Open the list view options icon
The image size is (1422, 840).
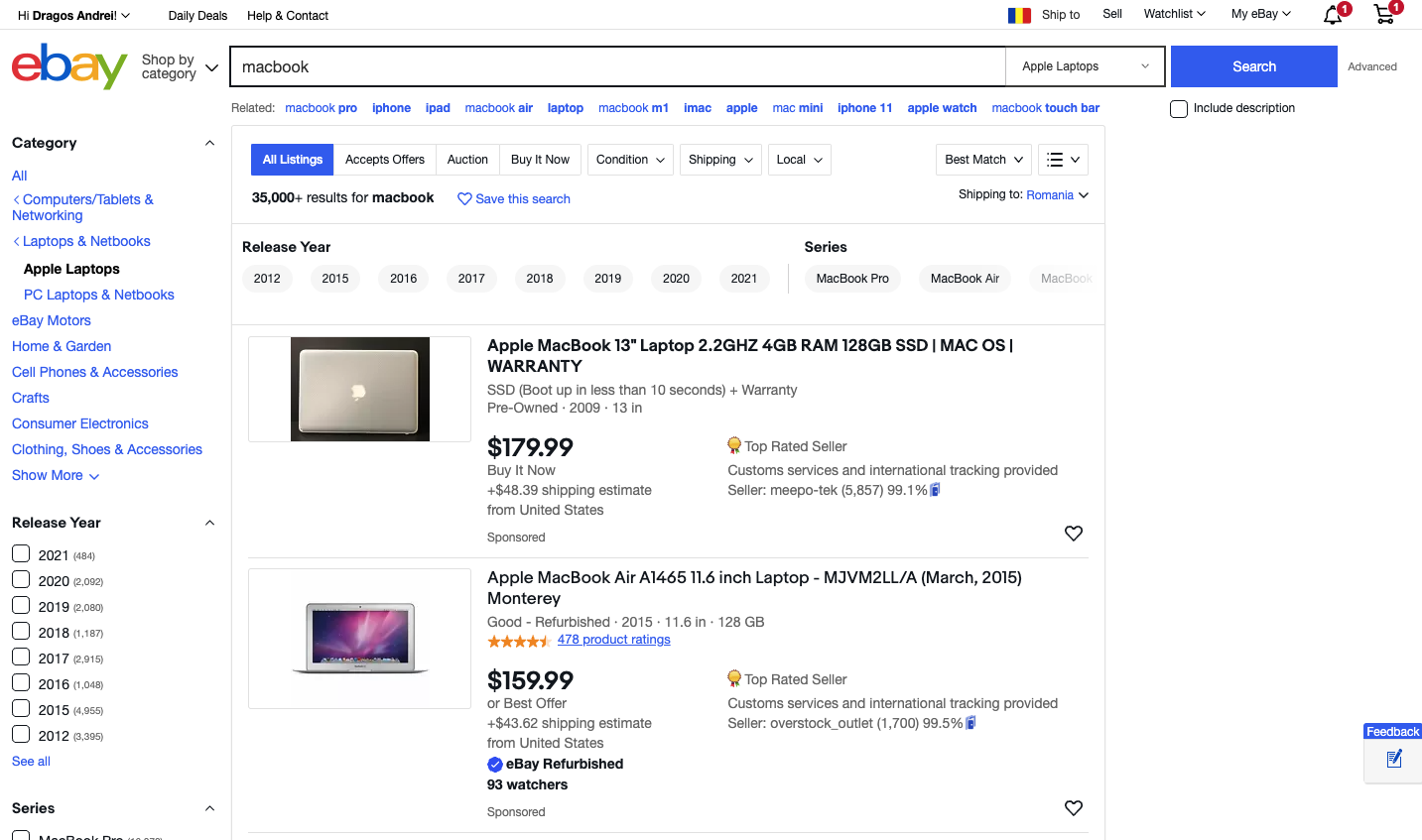click(x=1063, y=160)
